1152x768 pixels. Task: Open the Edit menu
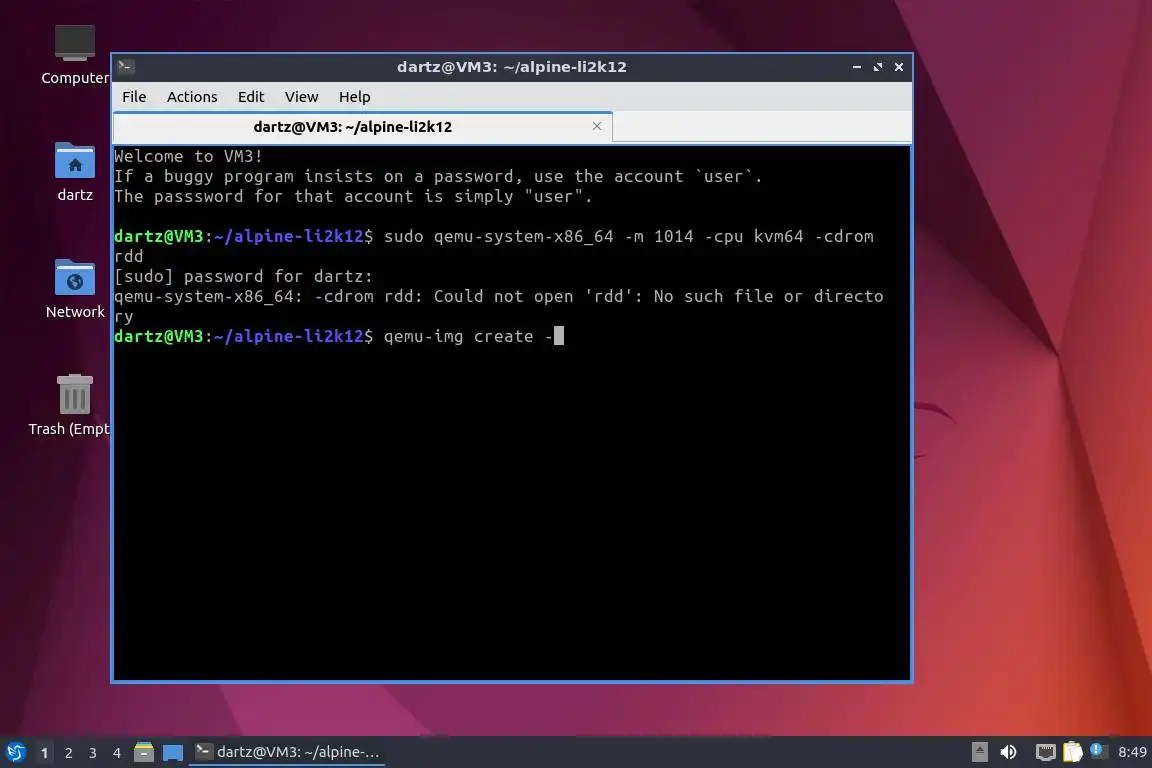tap(251, 97)
